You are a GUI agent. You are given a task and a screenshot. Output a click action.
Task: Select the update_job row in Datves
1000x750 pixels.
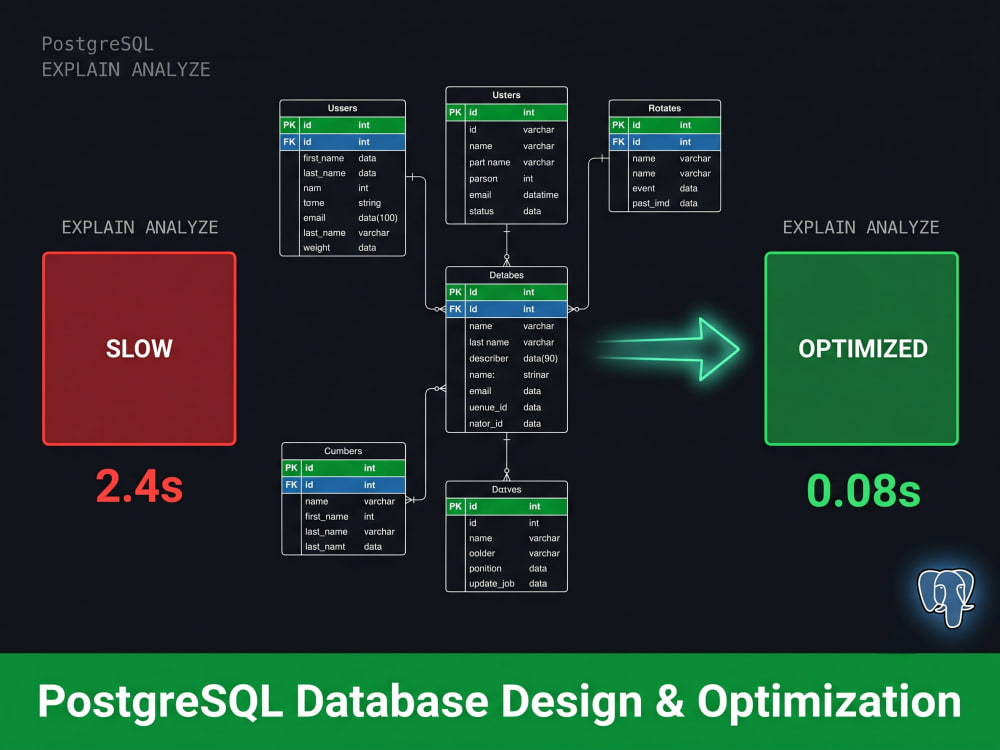point(506,584)
